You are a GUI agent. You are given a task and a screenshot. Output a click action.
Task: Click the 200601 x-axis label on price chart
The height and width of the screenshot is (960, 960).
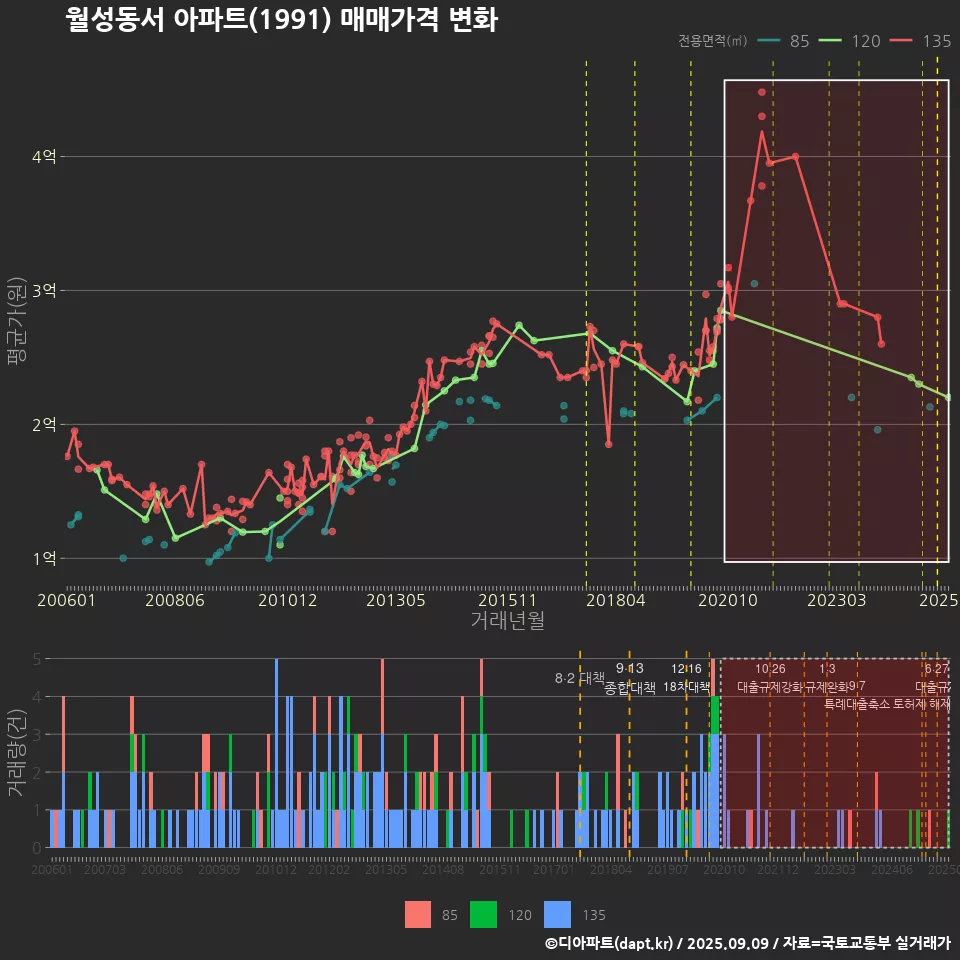tap(66, 600)
